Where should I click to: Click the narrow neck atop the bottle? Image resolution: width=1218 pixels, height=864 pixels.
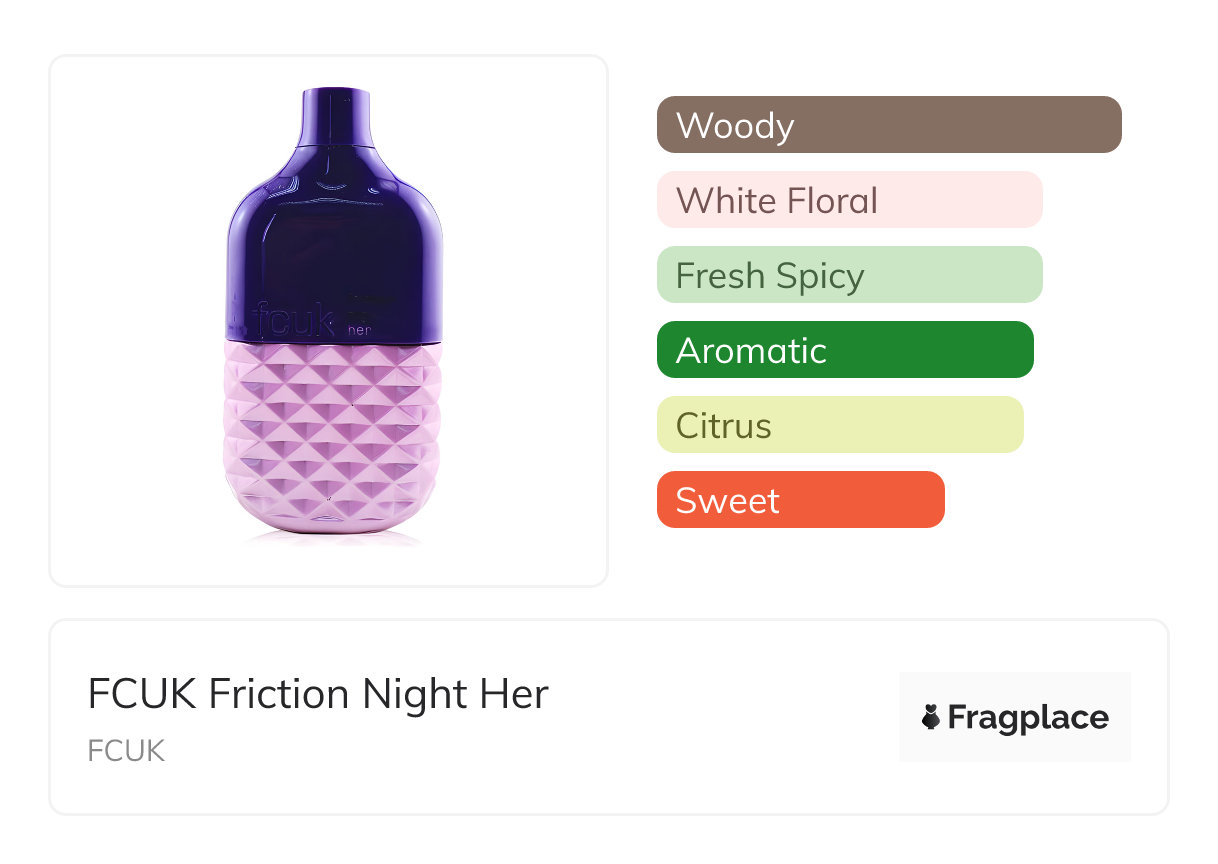pyautogui.click(x=336, y=117)
